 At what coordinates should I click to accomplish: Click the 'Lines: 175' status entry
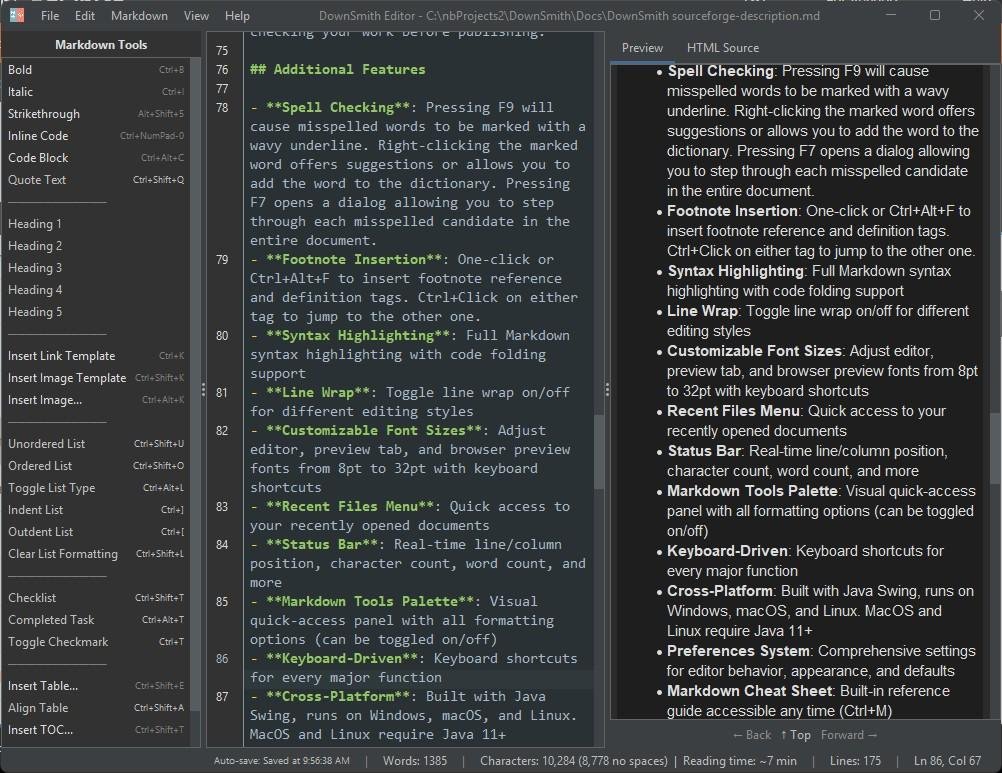pyautogui.click(x=855, y=761)
